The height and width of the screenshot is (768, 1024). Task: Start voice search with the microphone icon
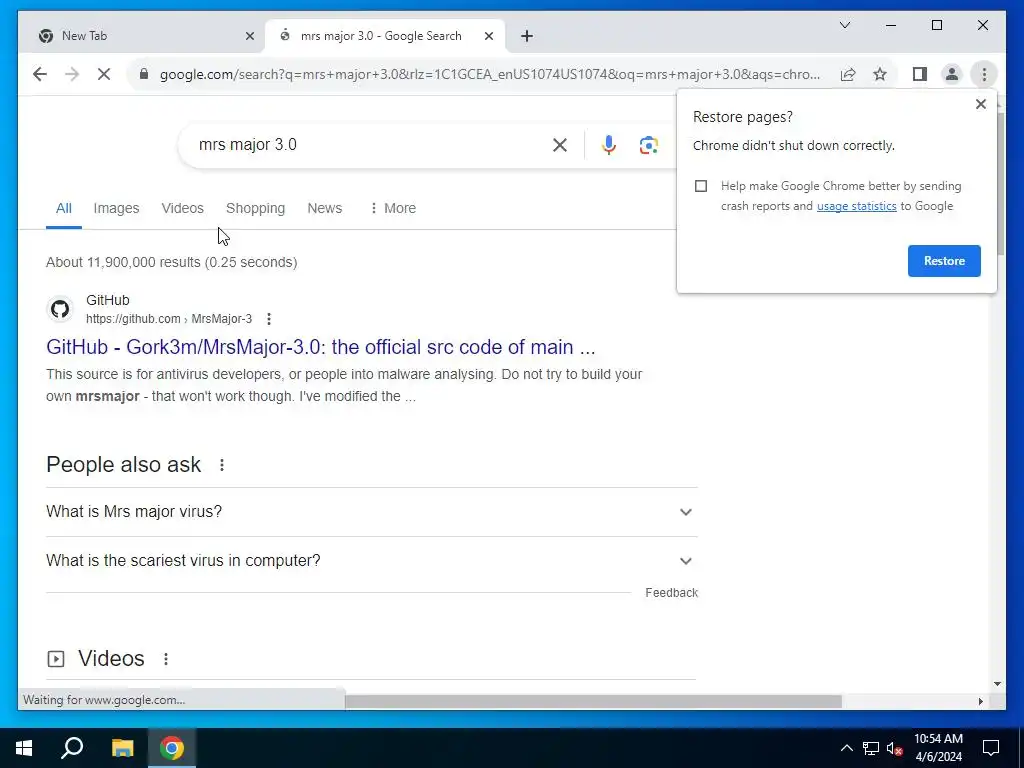(x=609, y=145)
